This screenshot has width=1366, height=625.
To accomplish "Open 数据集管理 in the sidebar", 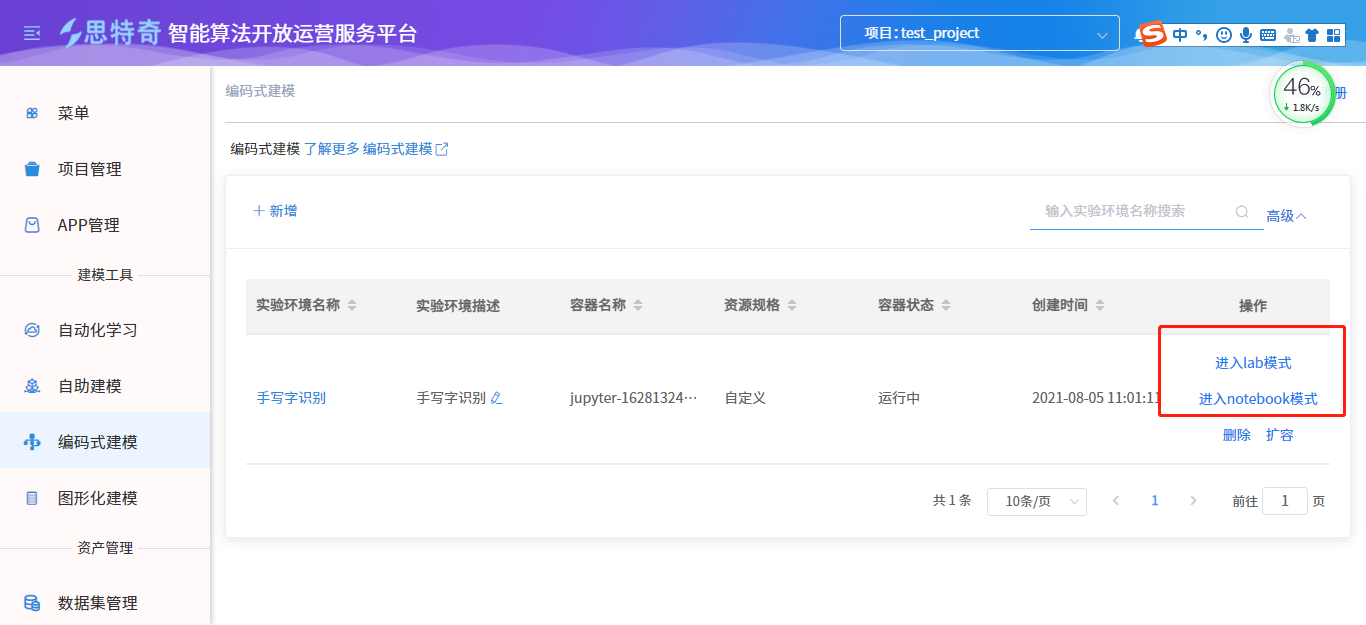I will [105, 603].
